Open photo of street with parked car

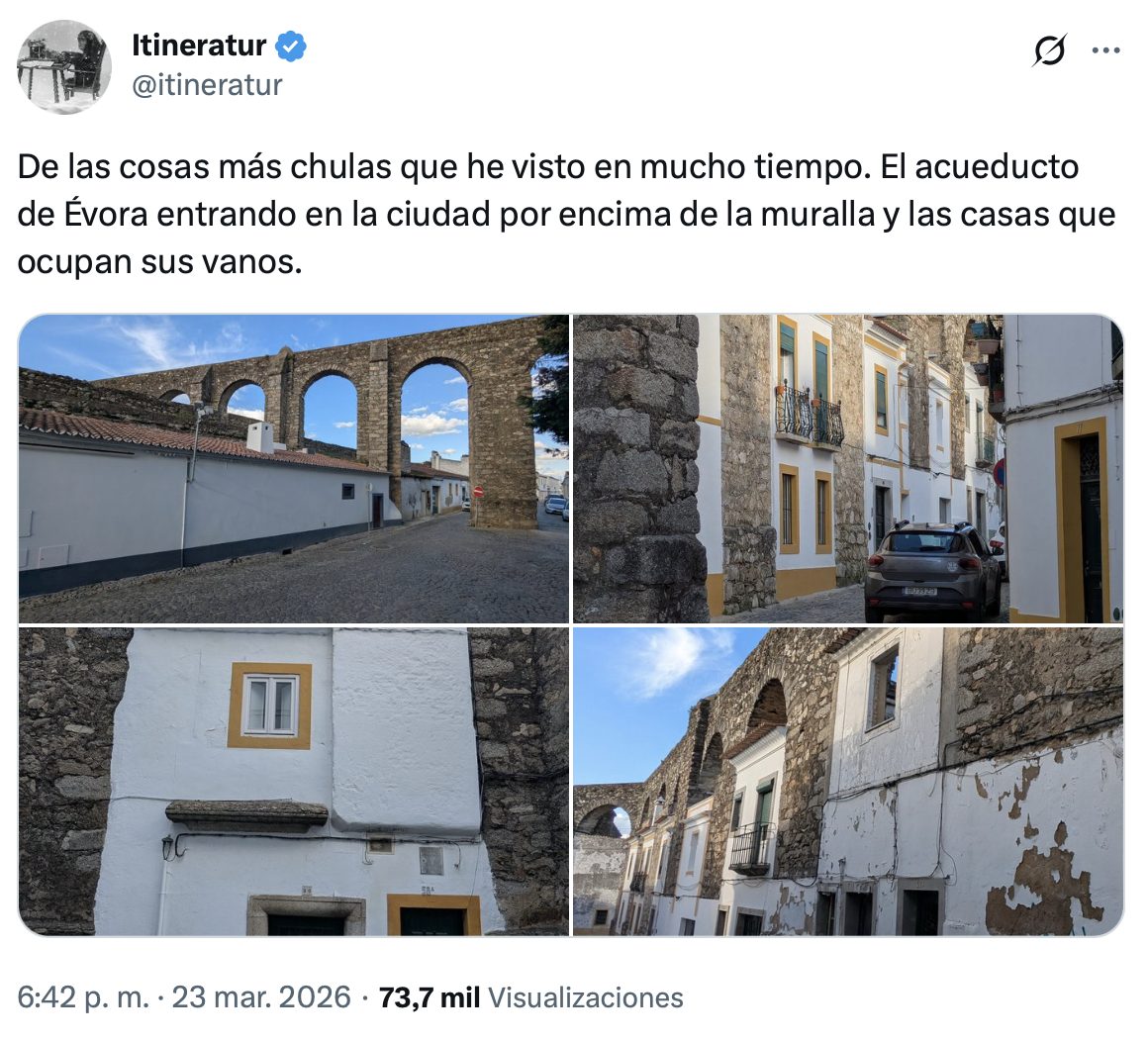[x=848, y=468]
